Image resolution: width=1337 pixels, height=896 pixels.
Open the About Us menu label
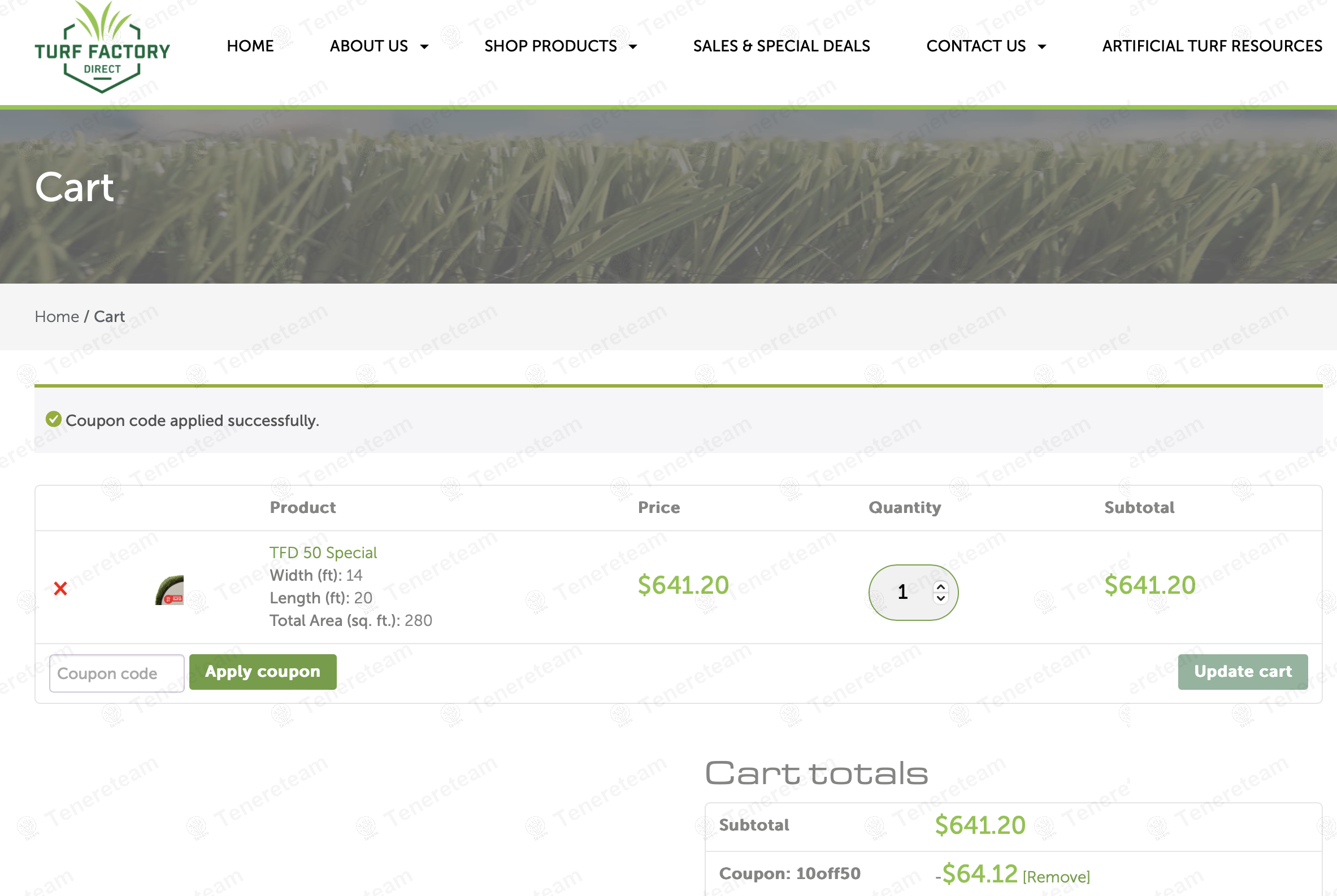coord(368,46)
